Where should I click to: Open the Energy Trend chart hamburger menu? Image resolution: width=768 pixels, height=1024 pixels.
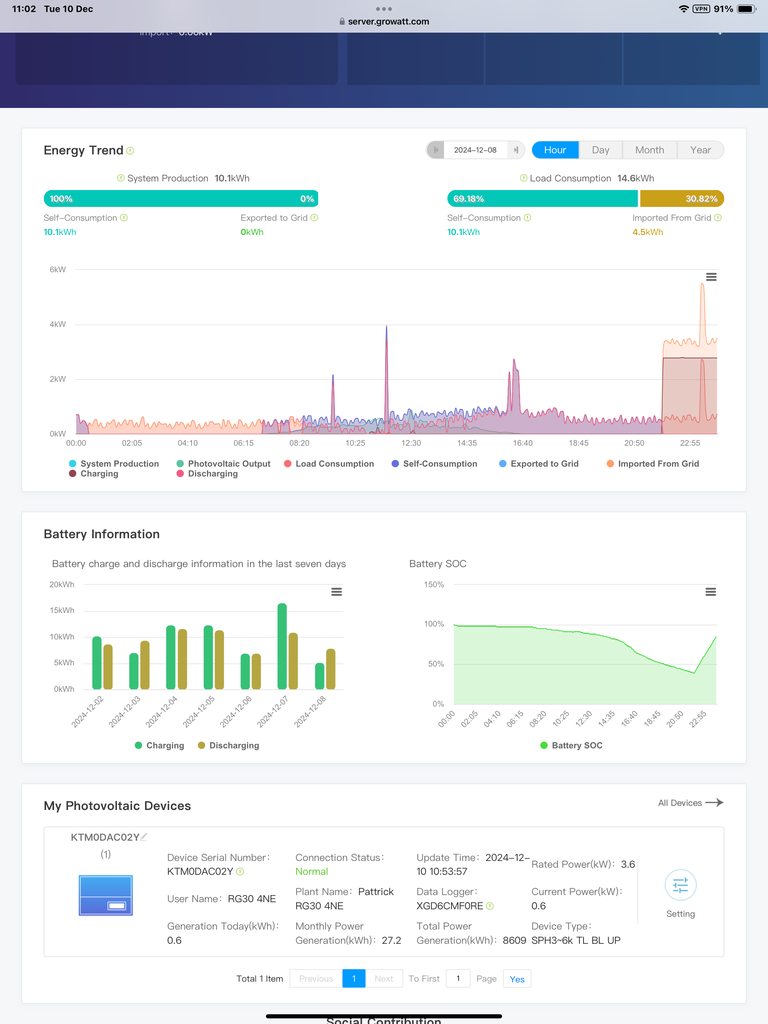click(711, 277)
